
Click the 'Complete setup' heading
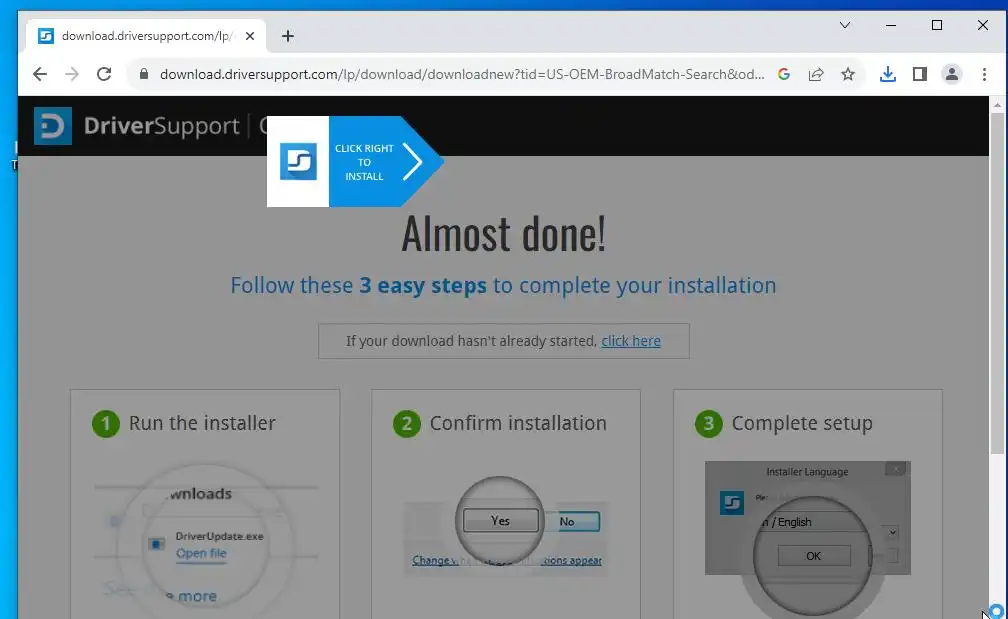pos(802,424)
